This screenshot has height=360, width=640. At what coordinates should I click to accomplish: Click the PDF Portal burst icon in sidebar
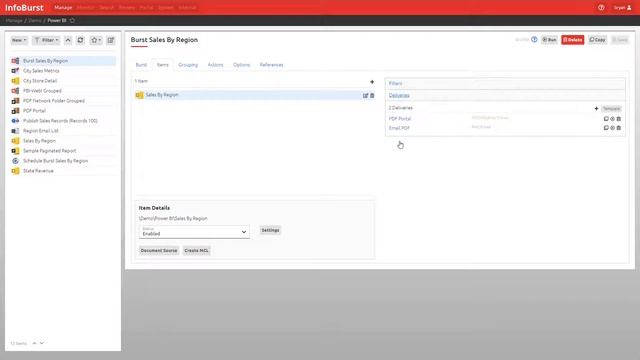coord(15,111)
